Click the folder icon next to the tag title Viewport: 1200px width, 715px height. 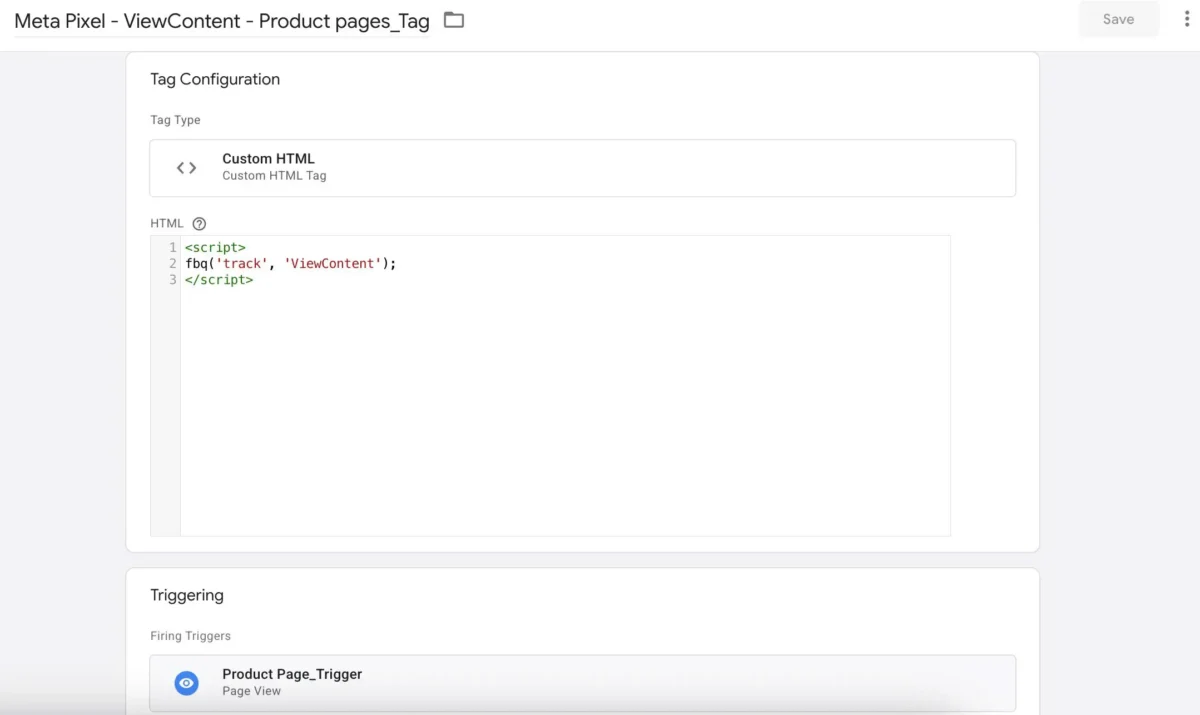point(453,19)
